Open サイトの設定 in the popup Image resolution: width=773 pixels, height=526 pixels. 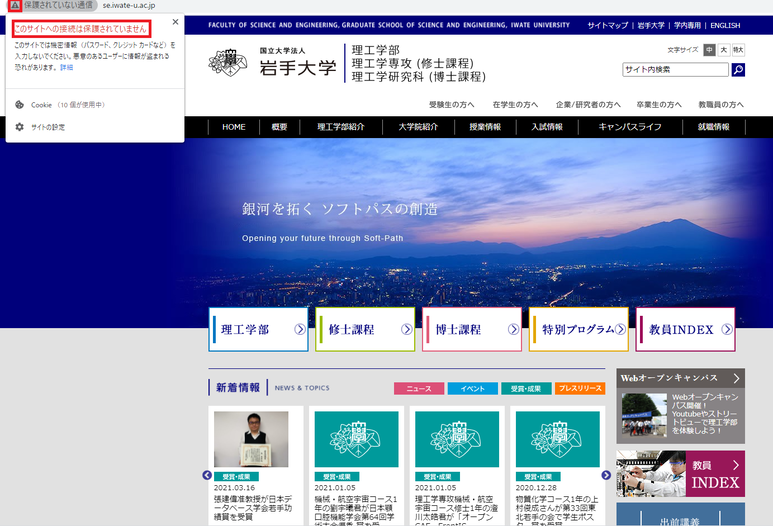48,127
